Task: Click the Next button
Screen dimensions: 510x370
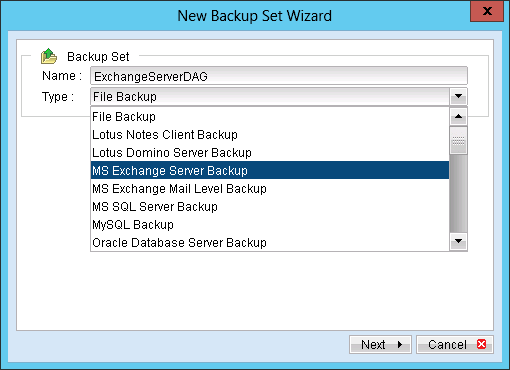Action: tap(380, 344)
